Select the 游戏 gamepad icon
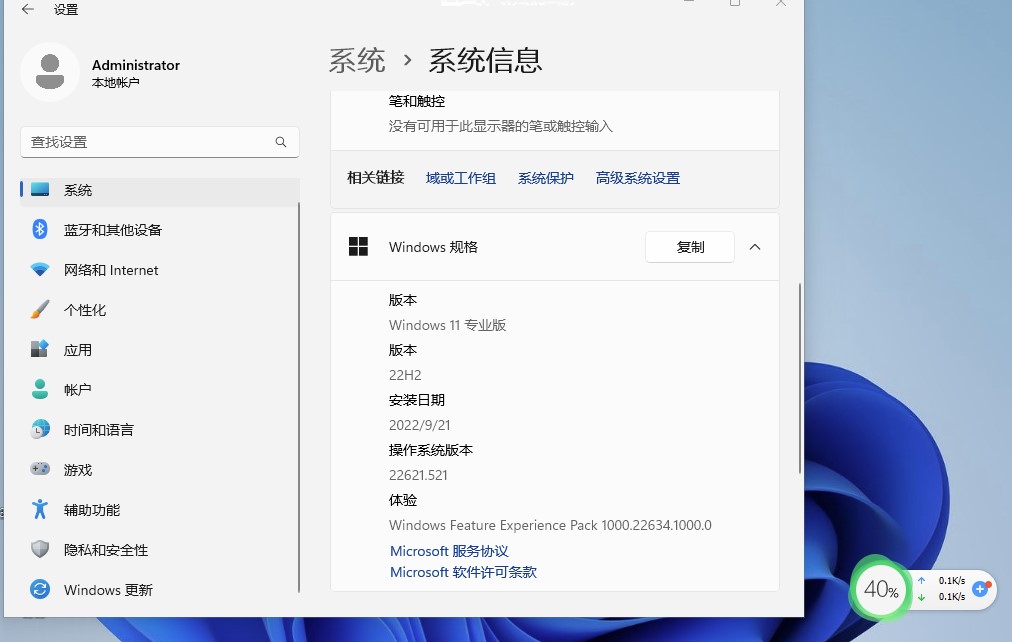This screenshot has width=1012, height=642. click(38, 469)
